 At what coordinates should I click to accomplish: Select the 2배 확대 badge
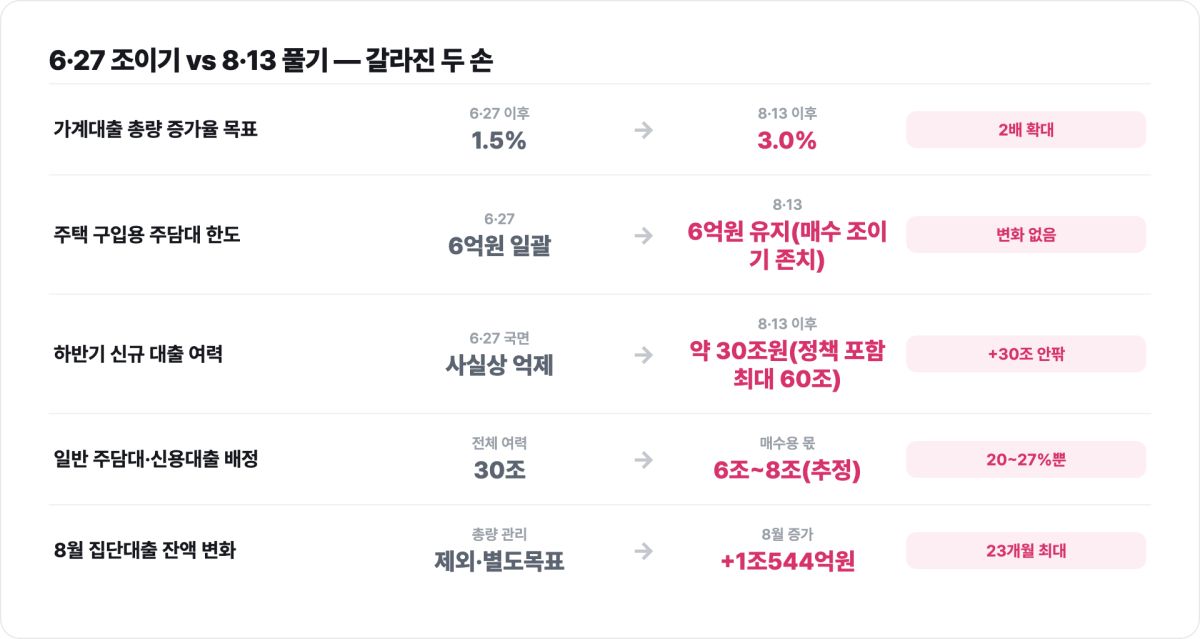(x=1026, y=130)
